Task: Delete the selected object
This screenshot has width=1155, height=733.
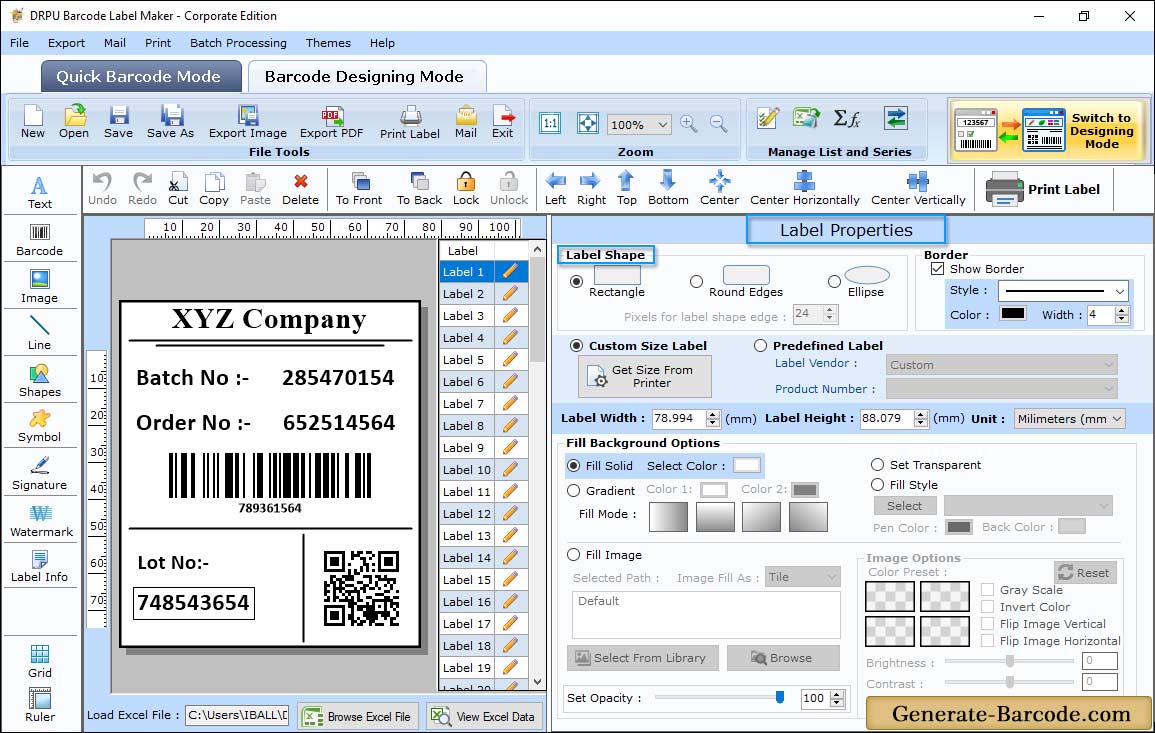Action: click(x=301, y=189)
